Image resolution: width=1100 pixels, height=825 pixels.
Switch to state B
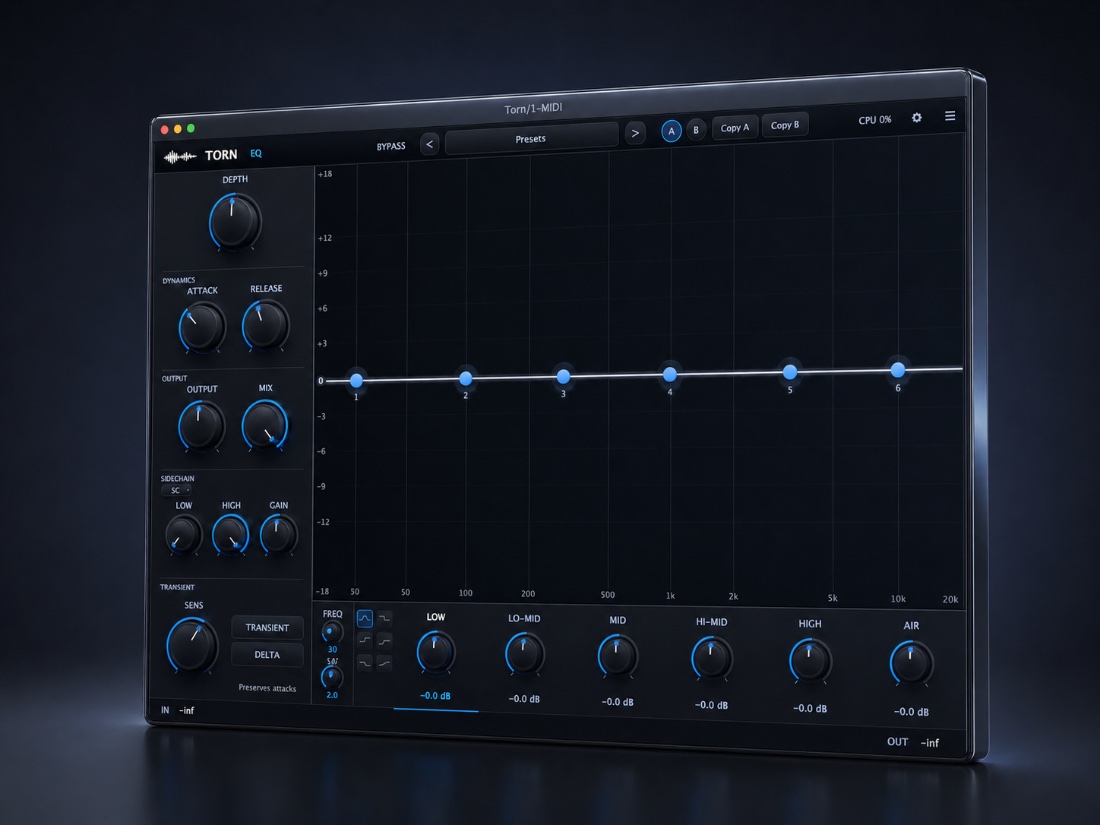tap(696, 130)
